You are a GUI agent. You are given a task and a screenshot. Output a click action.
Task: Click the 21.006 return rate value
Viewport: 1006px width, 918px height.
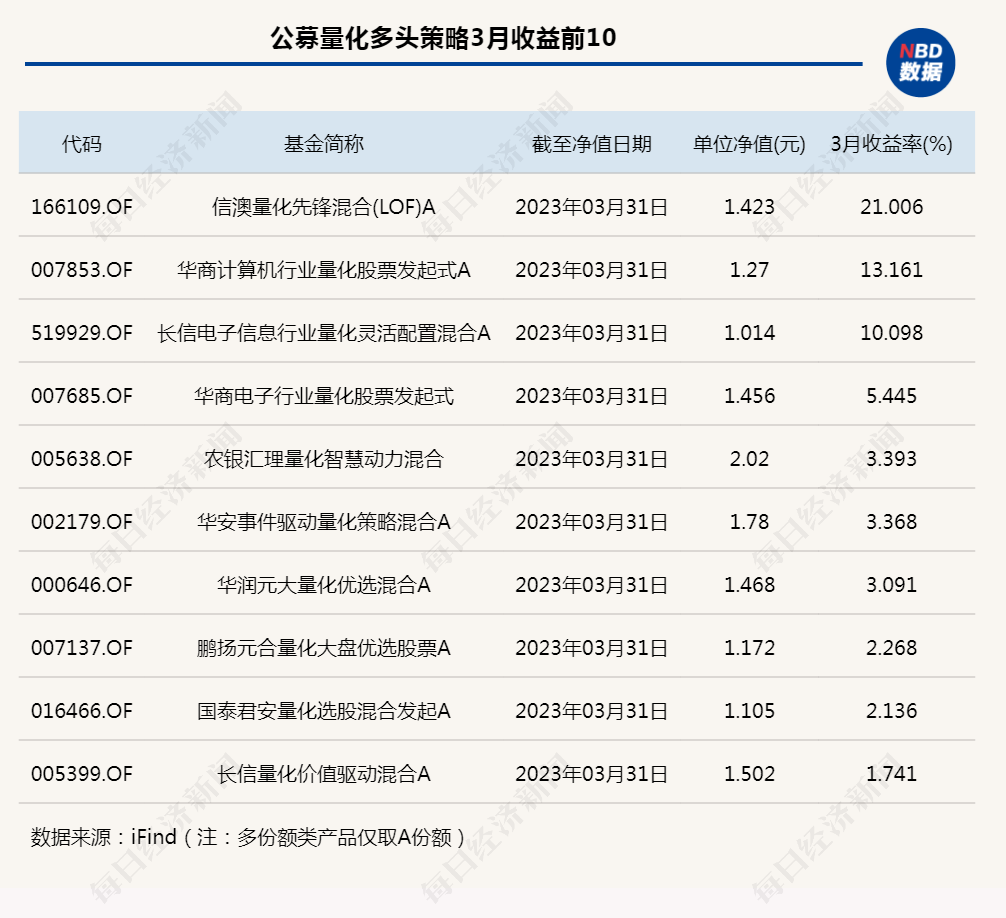891,207
